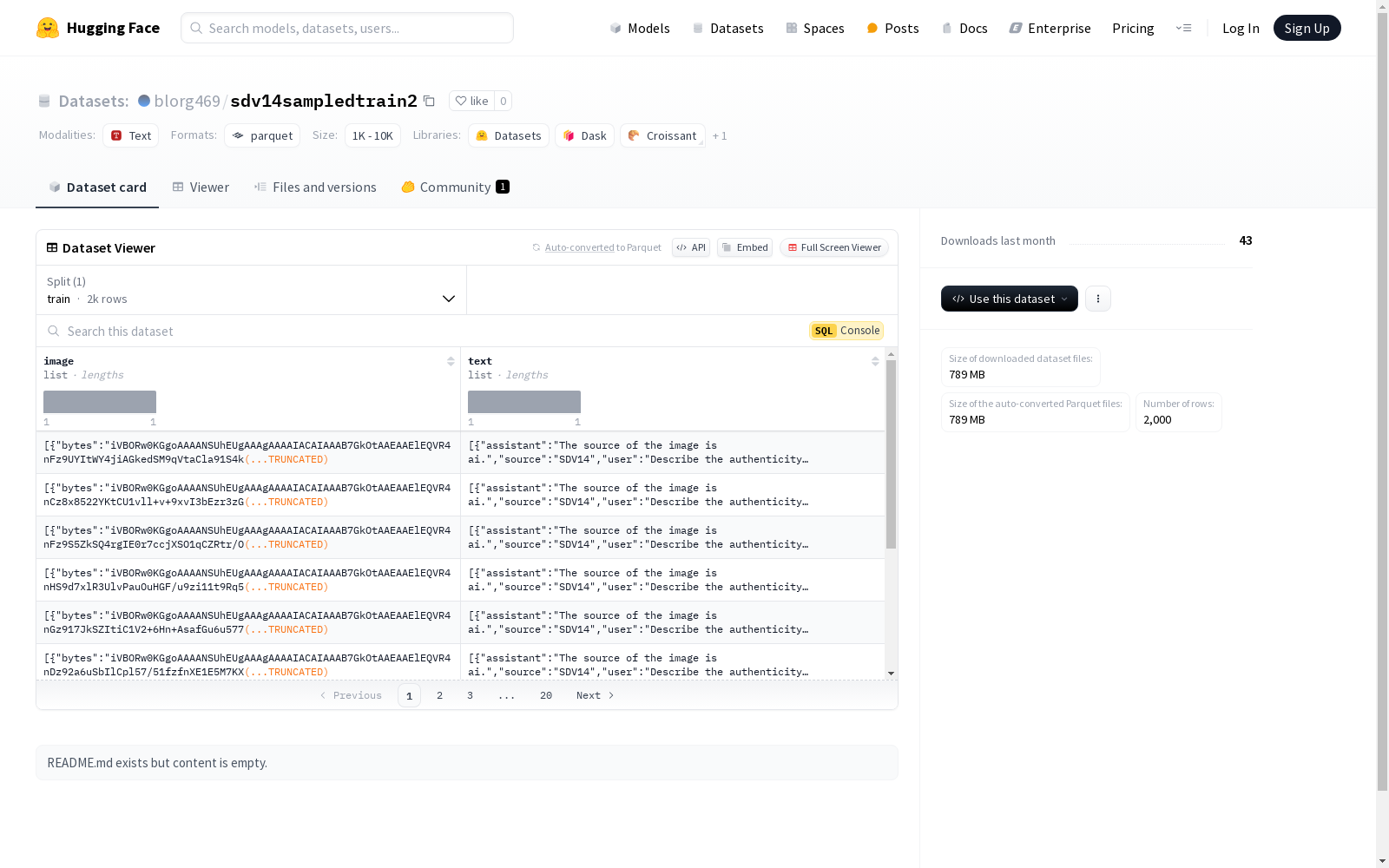Image resolution: width=1389 pixels, height=868 pixels.
Task: Click the text column length histogram bar
Action: point(524,402)
